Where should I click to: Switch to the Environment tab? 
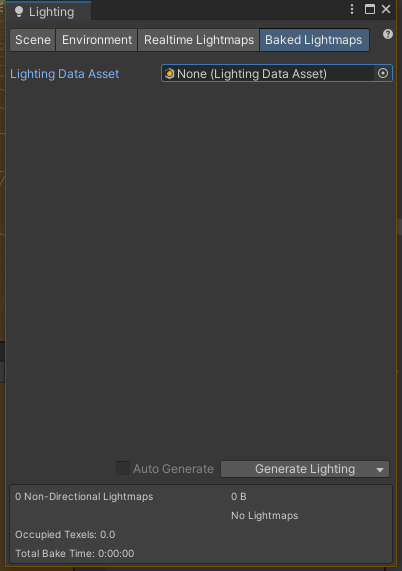click(x=97, y=40)
